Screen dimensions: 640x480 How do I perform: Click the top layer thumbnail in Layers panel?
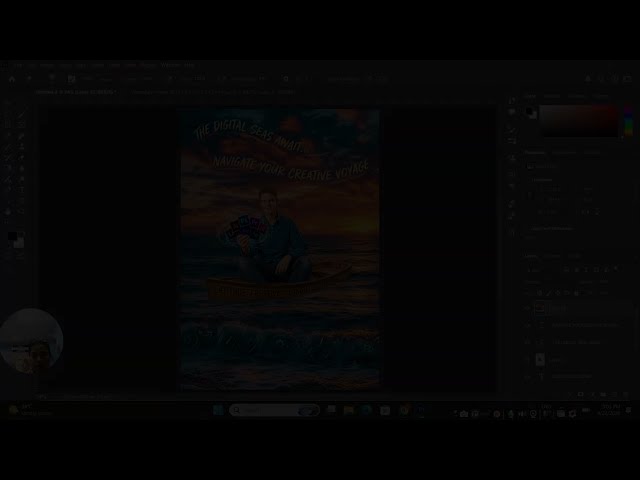coord(540,308)
